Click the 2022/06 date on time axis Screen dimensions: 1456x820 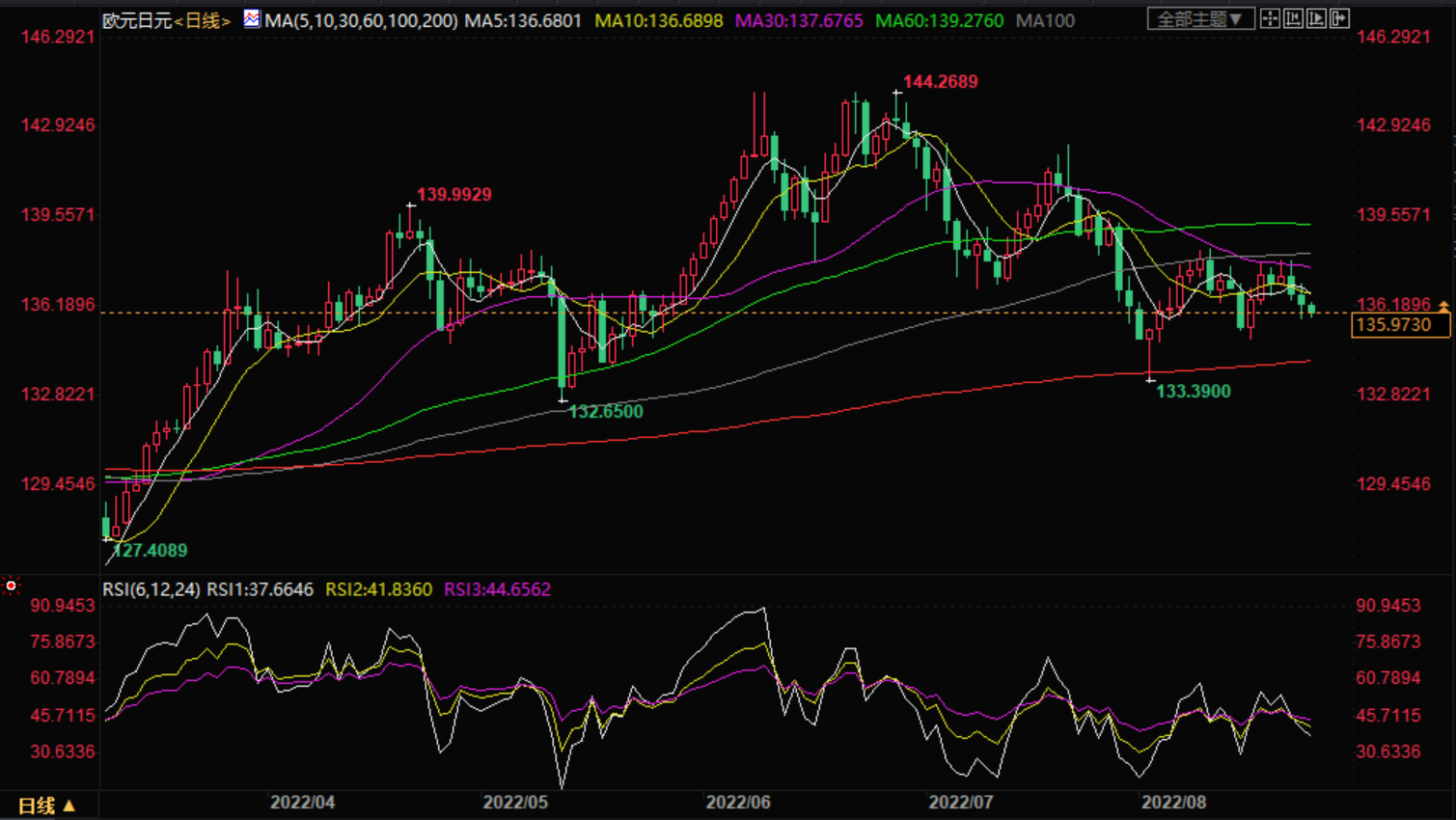738,803
